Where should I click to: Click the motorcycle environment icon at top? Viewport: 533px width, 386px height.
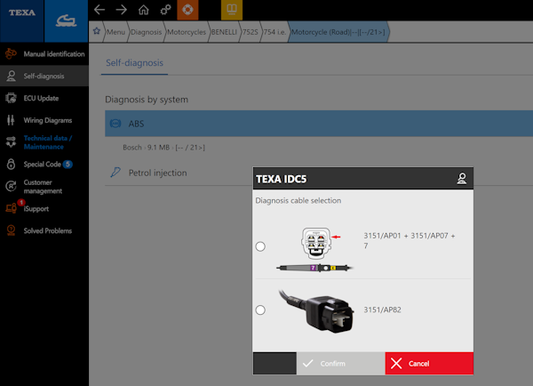pyautogui.click(x=66, y=21)
